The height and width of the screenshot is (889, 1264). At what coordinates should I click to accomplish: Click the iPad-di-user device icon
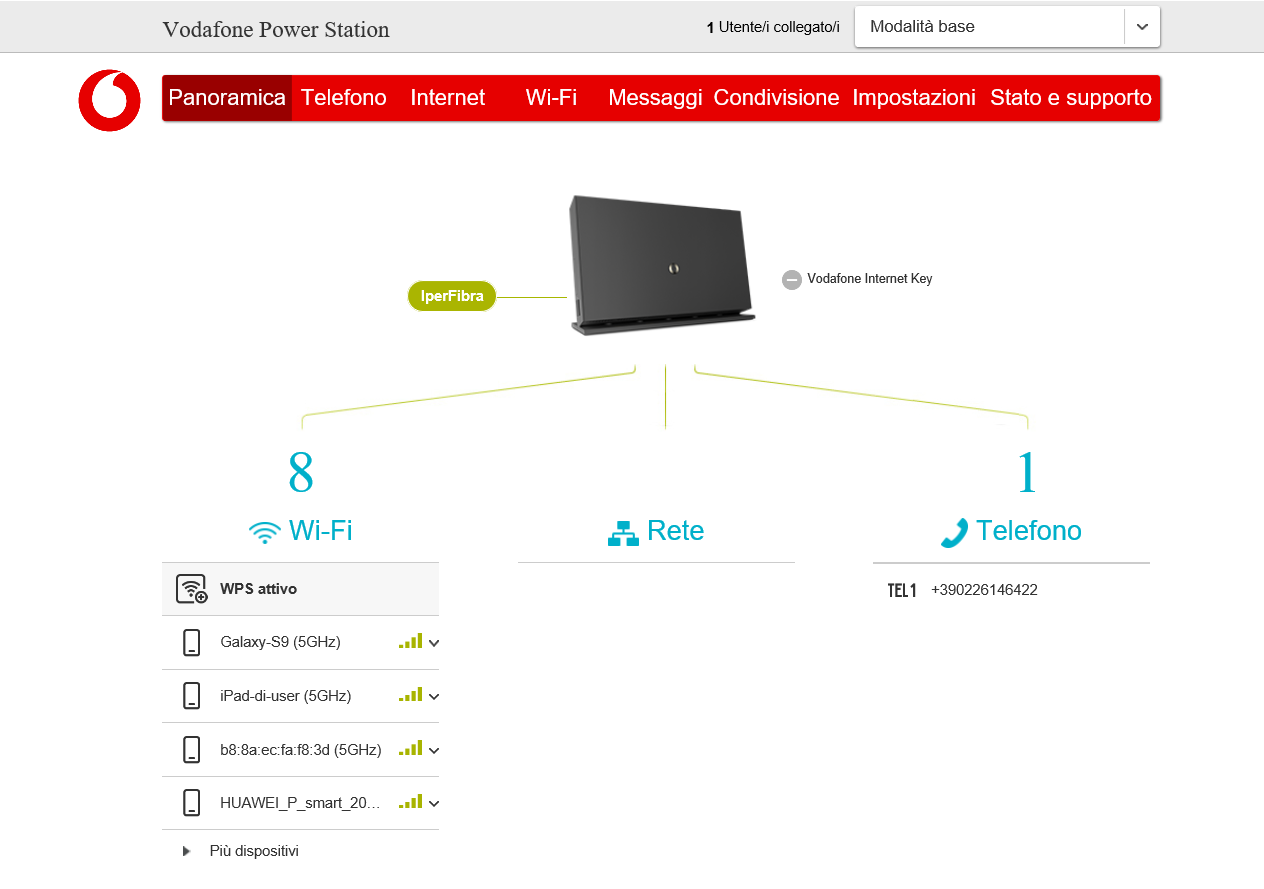point(192,696)
